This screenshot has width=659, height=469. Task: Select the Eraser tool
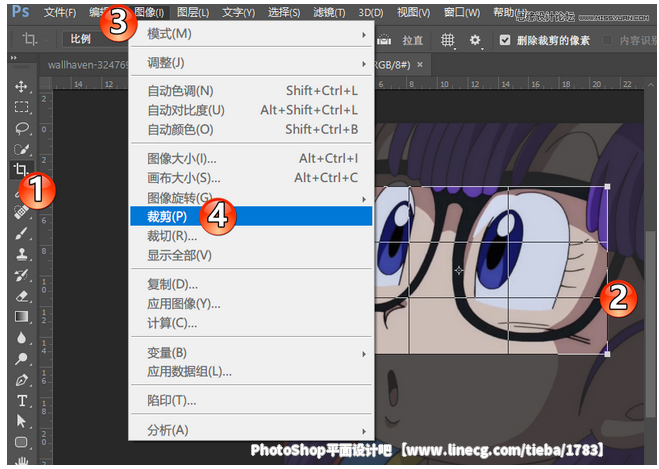[21, 296]
